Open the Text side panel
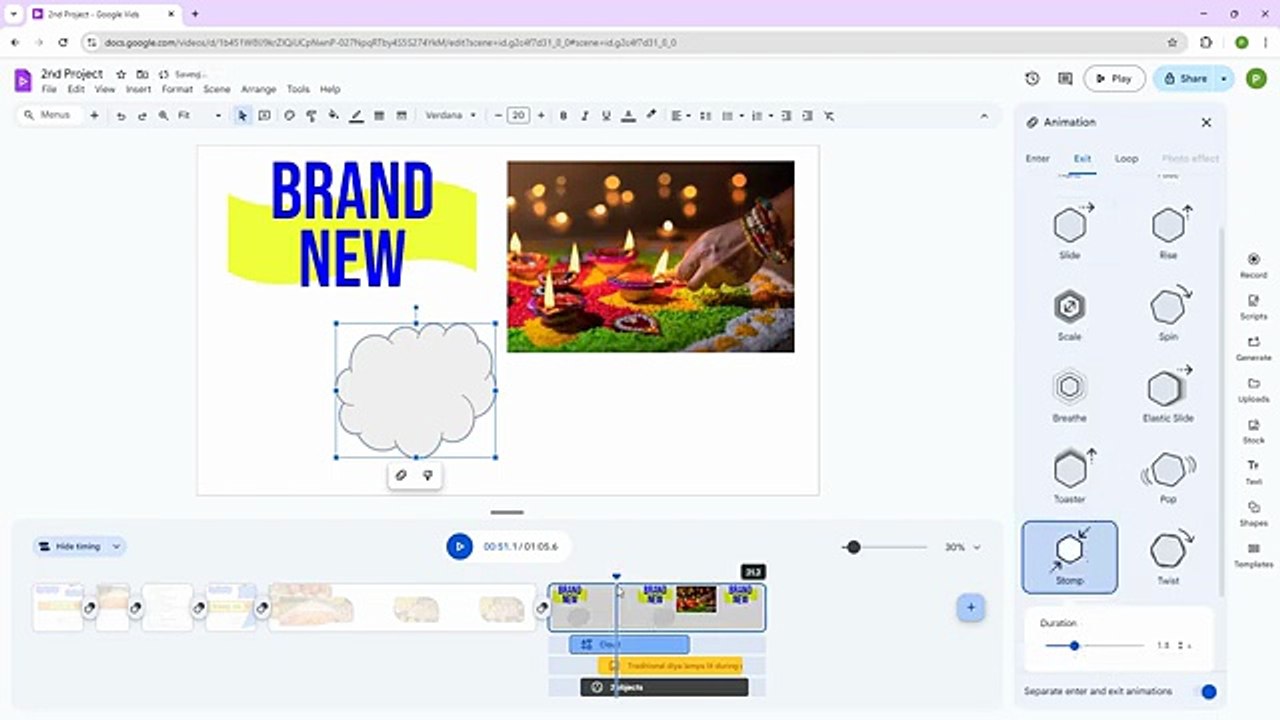 pyautogui.click(x=1253, y=472)
